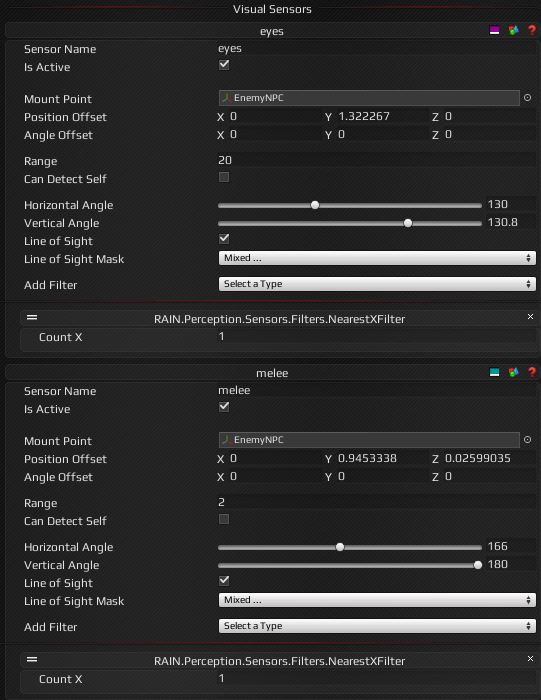
Task: Click melee Vertical Angle value 180
Action: (511, 564)
